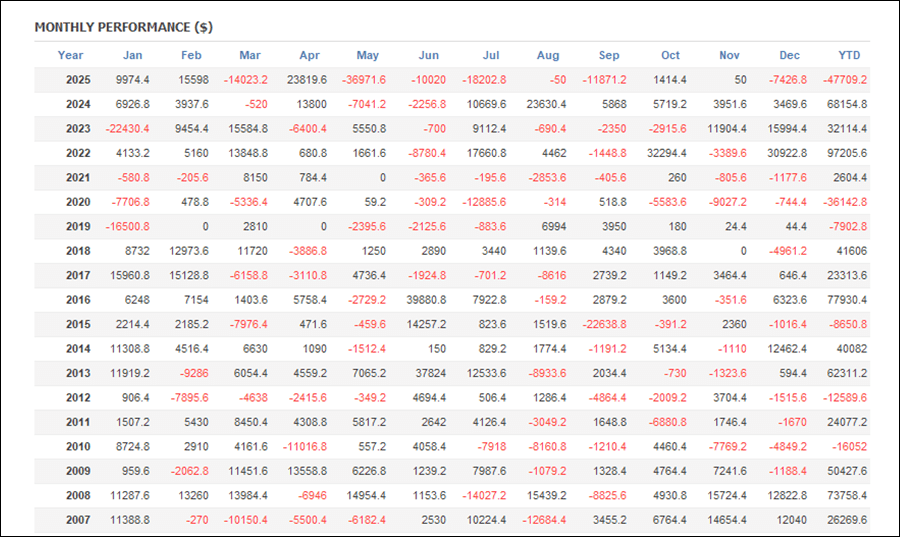Click the "Year" column header

click(70, 56)
